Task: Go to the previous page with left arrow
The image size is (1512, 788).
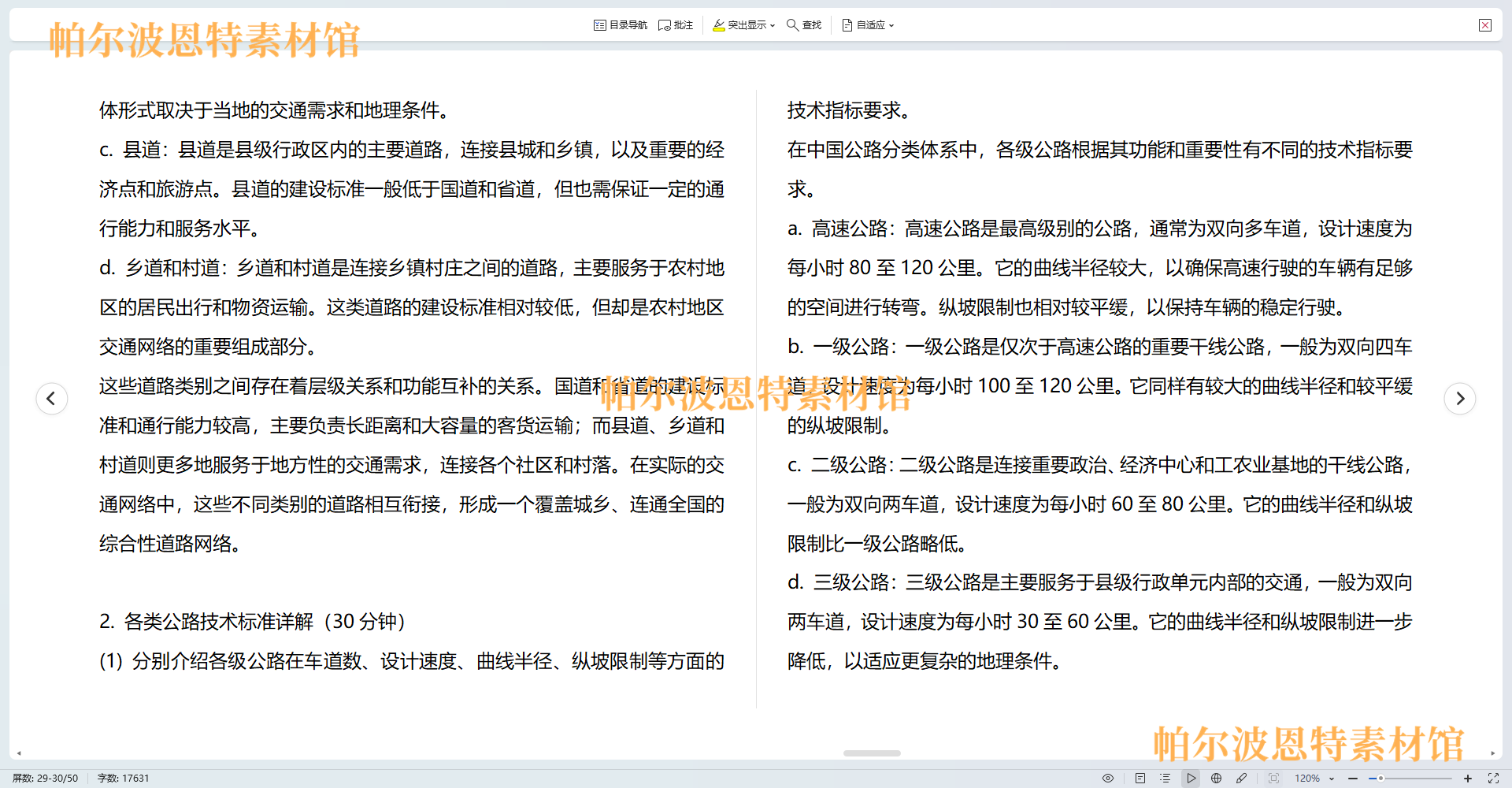Action: point(51,398)
